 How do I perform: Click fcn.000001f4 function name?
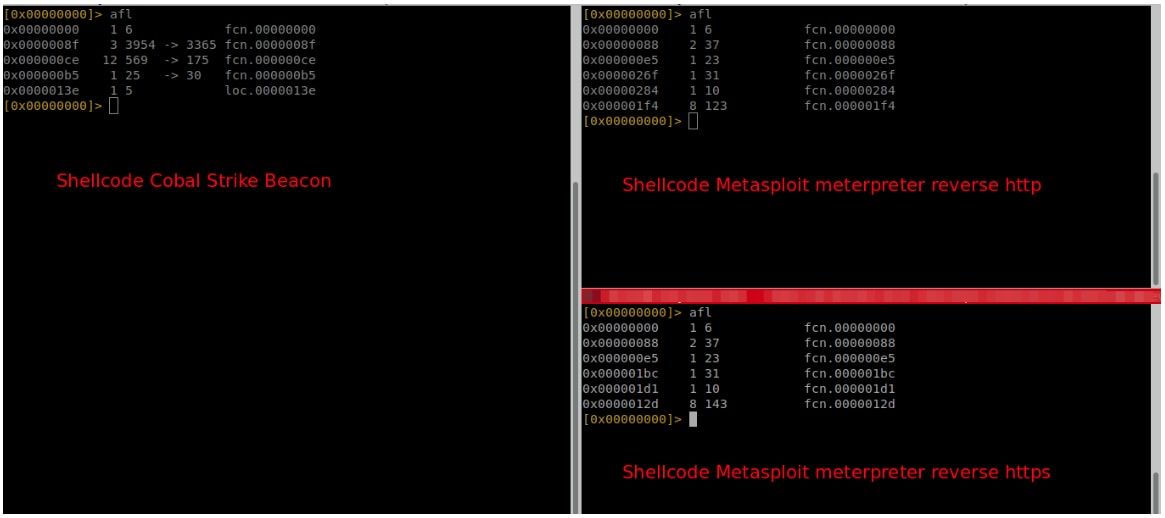pos(850,106)
